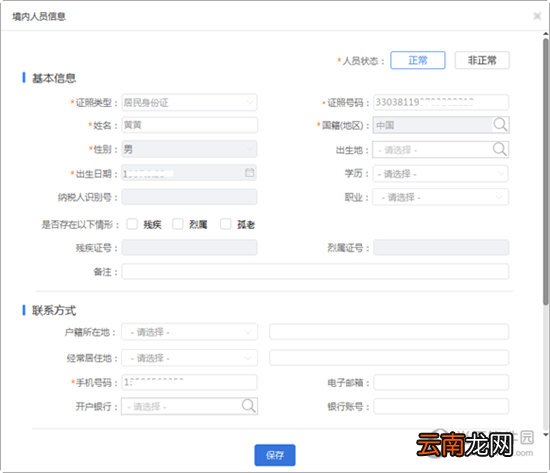
Task: Click the 户籍所在地 detailed address field
Action: (x=389, y=332)
